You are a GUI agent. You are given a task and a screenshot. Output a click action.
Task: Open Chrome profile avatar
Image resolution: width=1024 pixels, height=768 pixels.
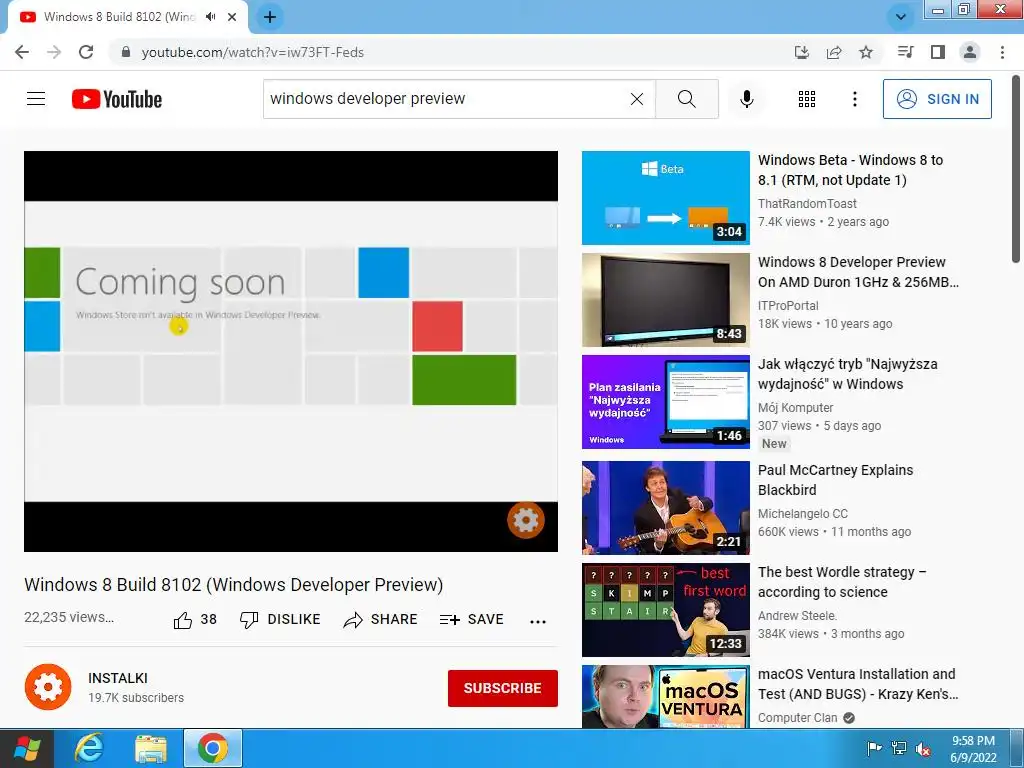tap(970, 52)
